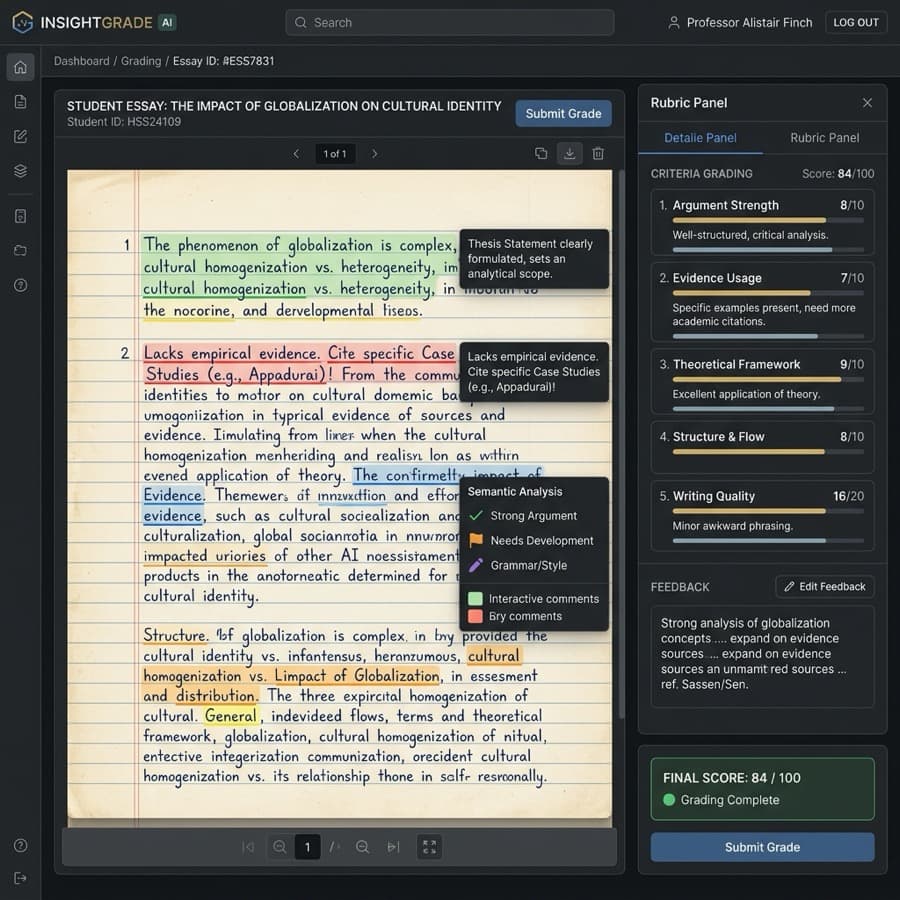Jump to first page in viewer
Image resolution: width=900 pixels, height=900 pixels.
[x=248, y=847]
